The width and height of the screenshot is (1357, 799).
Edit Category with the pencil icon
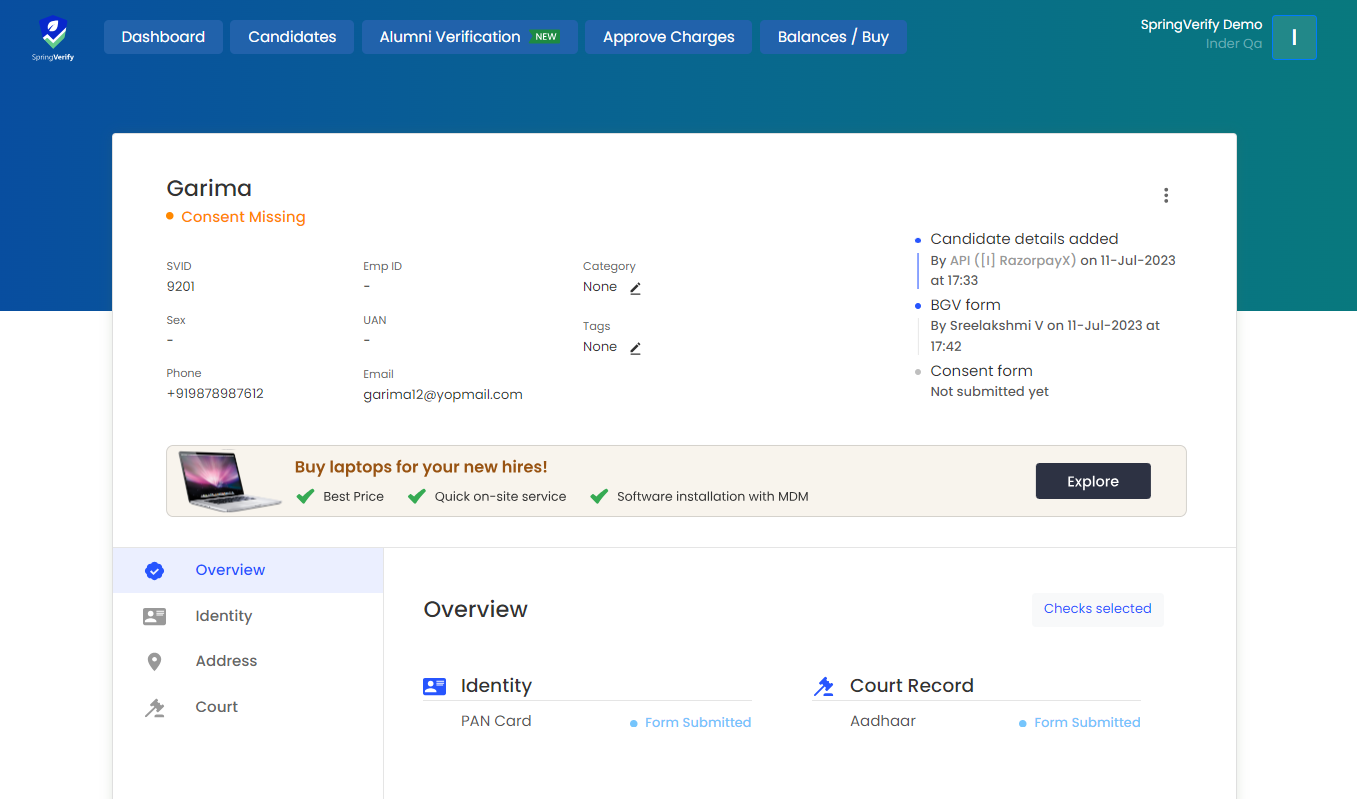click(635, 288)
